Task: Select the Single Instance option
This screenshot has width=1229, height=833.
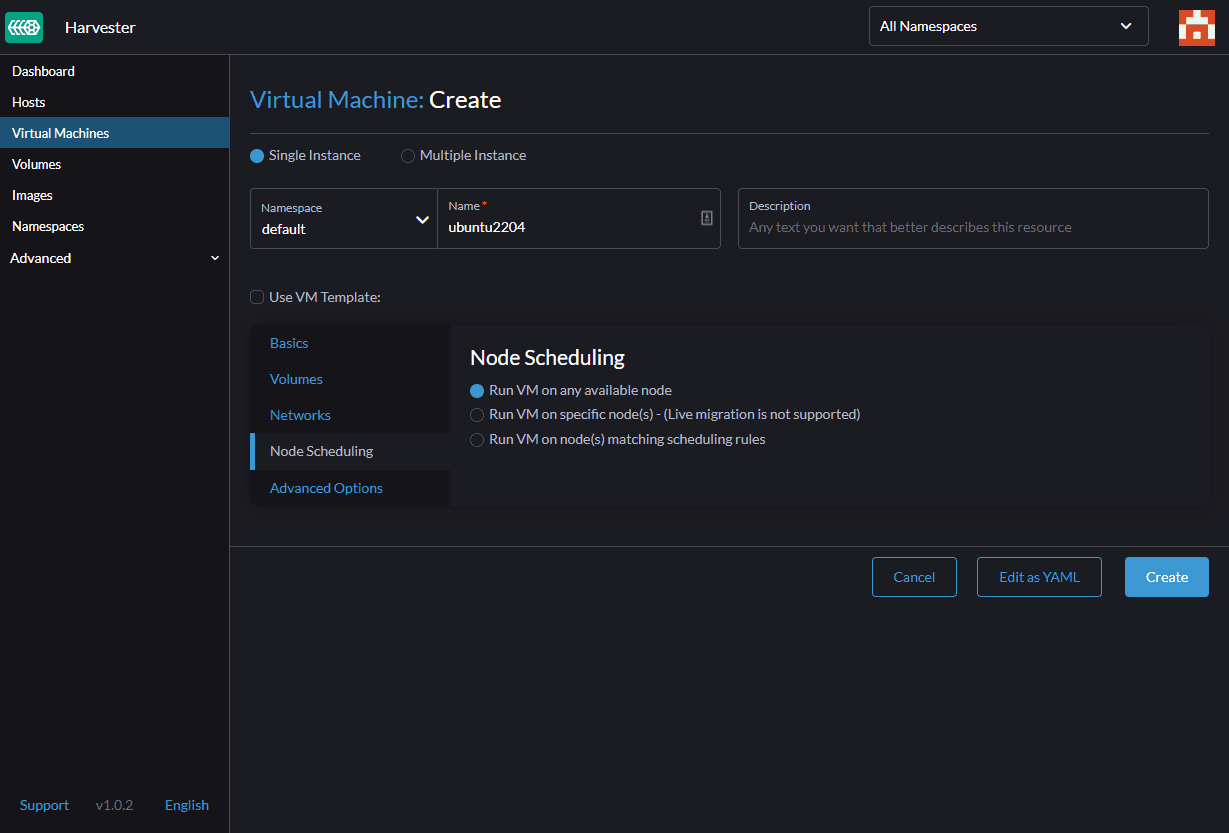Action: coord(257,156)
